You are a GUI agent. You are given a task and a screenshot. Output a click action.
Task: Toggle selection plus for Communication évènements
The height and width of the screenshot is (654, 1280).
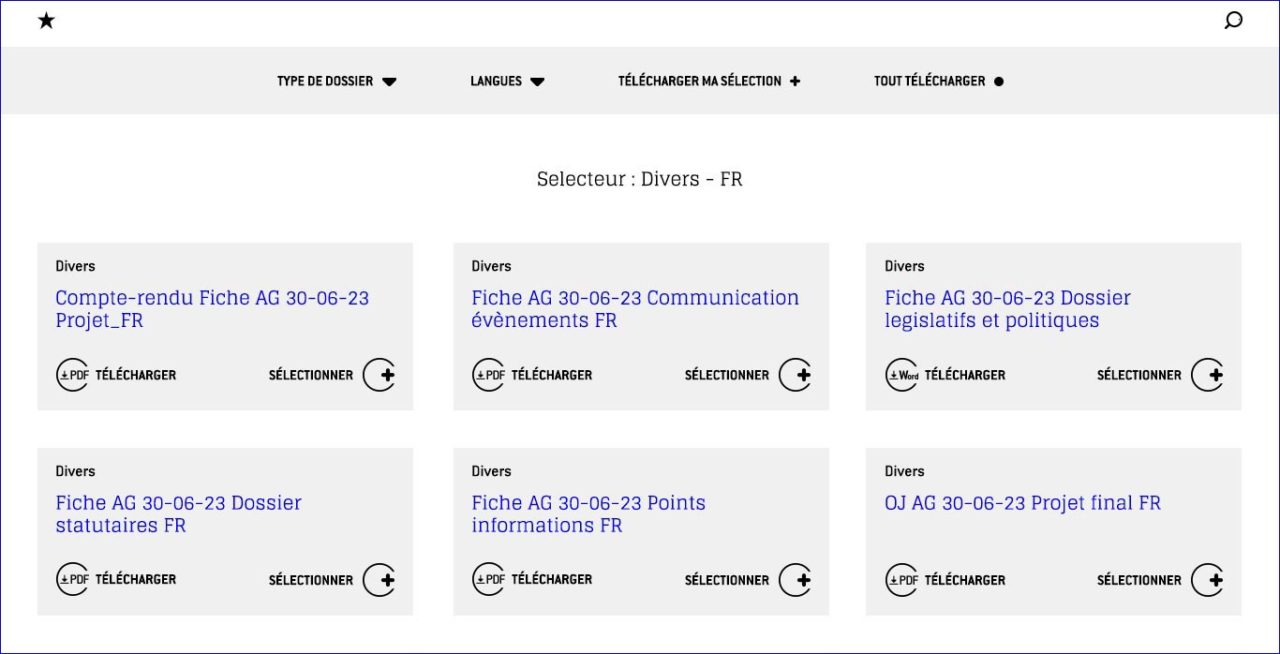pos(795,375)
